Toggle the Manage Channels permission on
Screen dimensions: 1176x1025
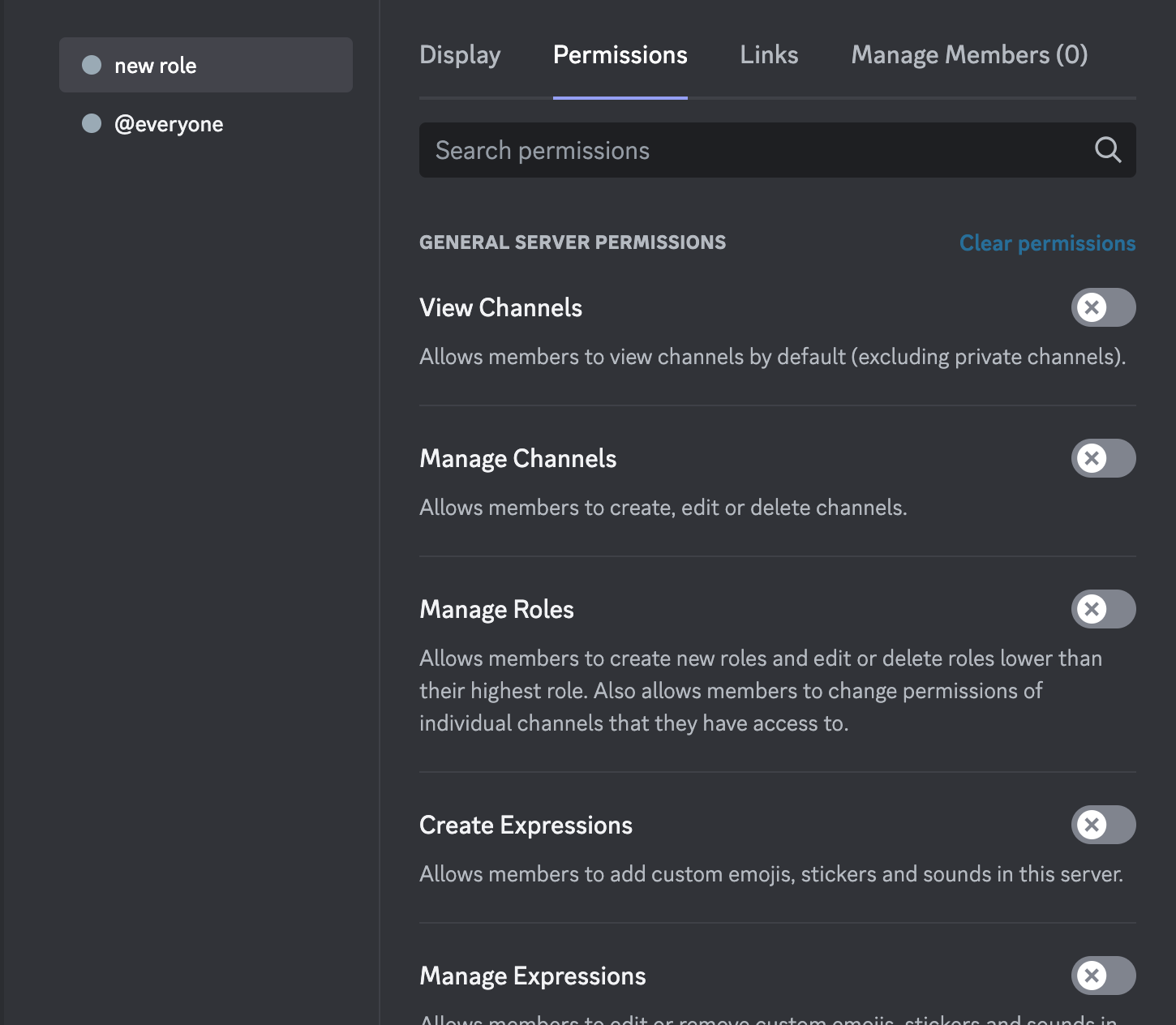[x=1103, y=458]
